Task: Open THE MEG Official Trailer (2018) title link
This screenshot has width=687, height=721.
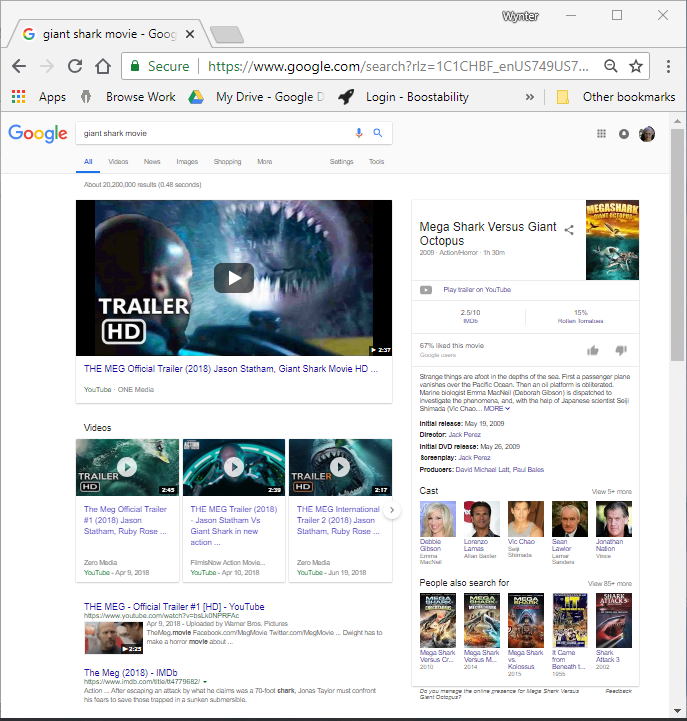Action: (x=231, y=369)
